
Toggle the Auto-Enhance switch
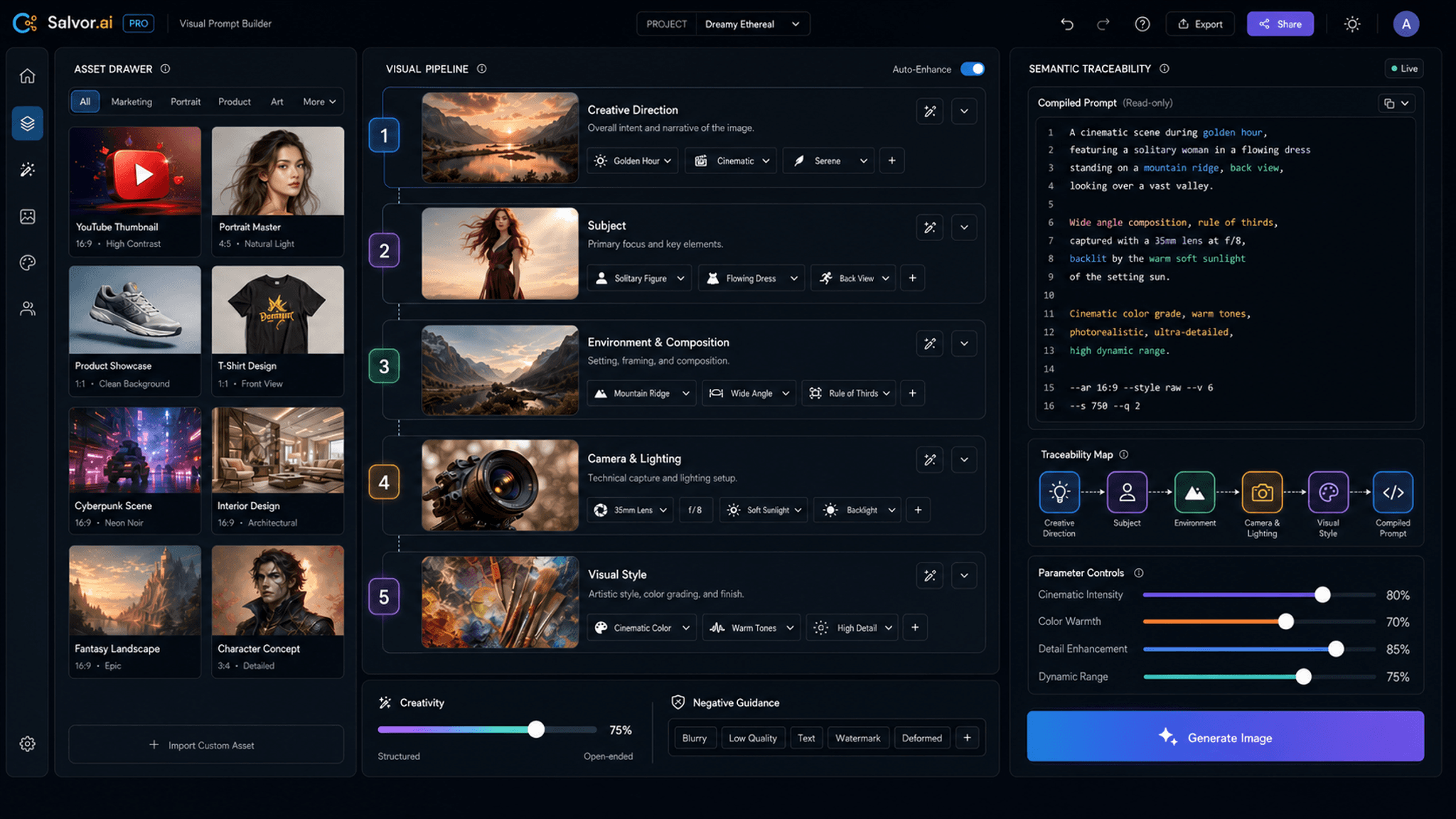point(972,69)
